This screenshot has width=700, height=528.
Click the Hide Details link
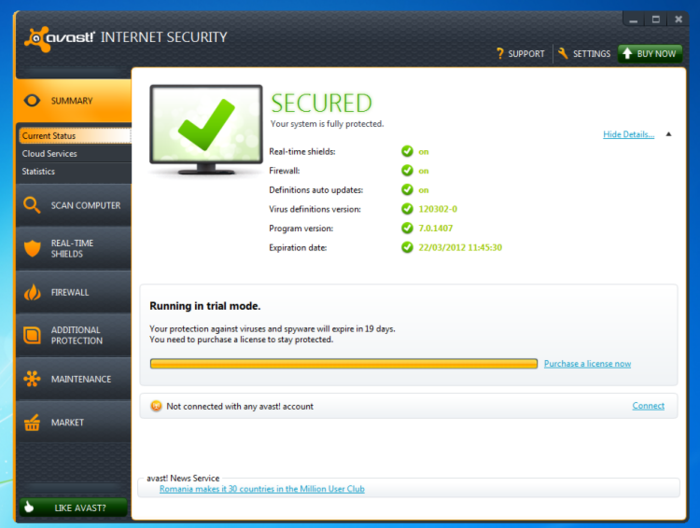click(629, 134)
